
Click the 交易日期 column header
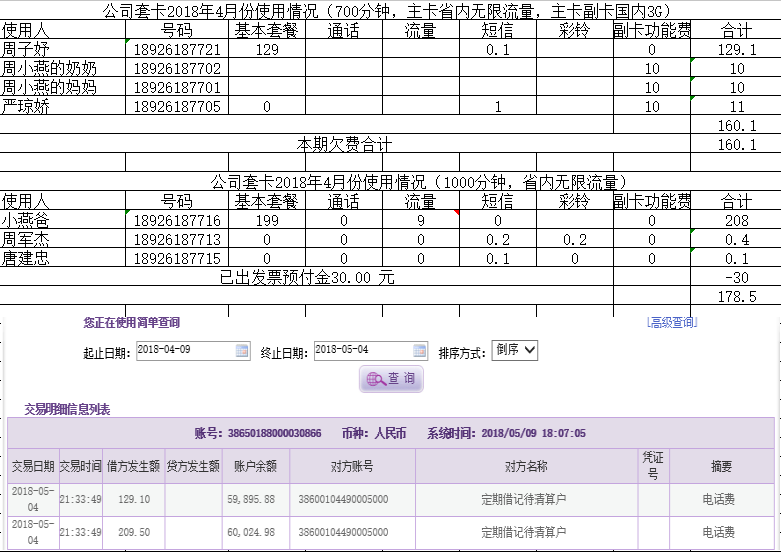point(33,466)
